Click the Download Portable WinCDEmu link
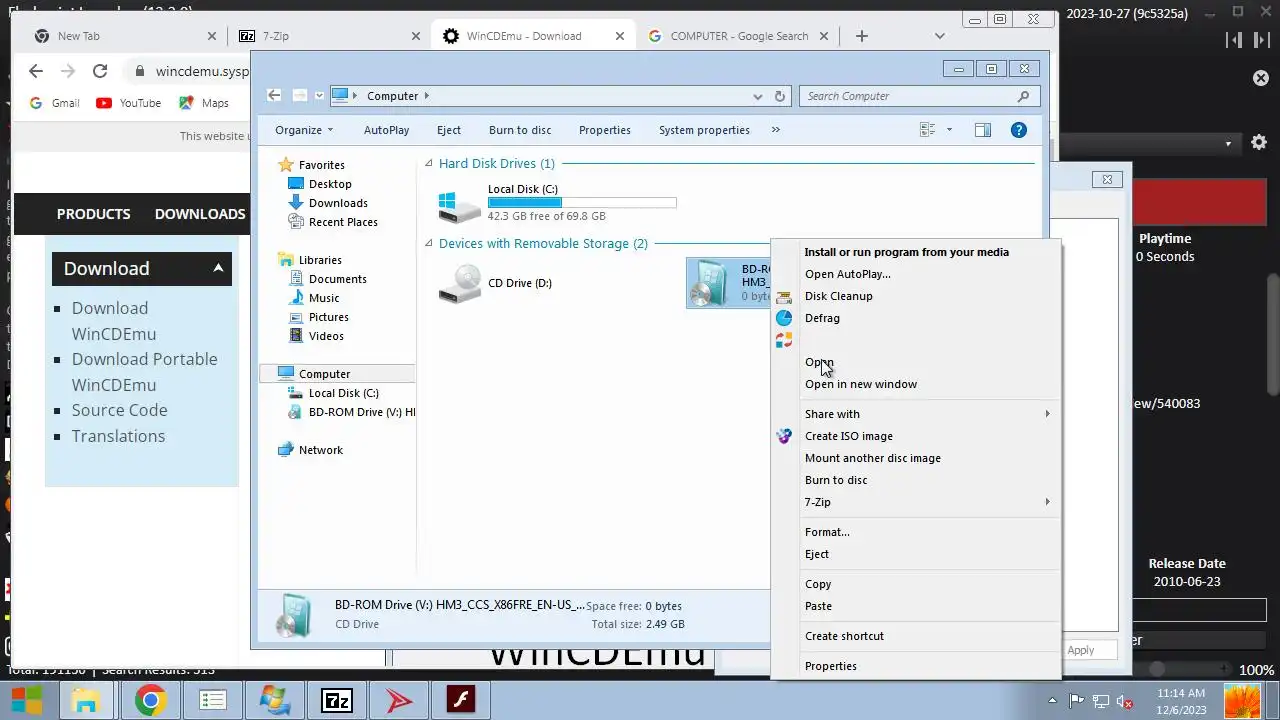The width and height of the screenshot is (1280, 720). [x=144, y=372]
